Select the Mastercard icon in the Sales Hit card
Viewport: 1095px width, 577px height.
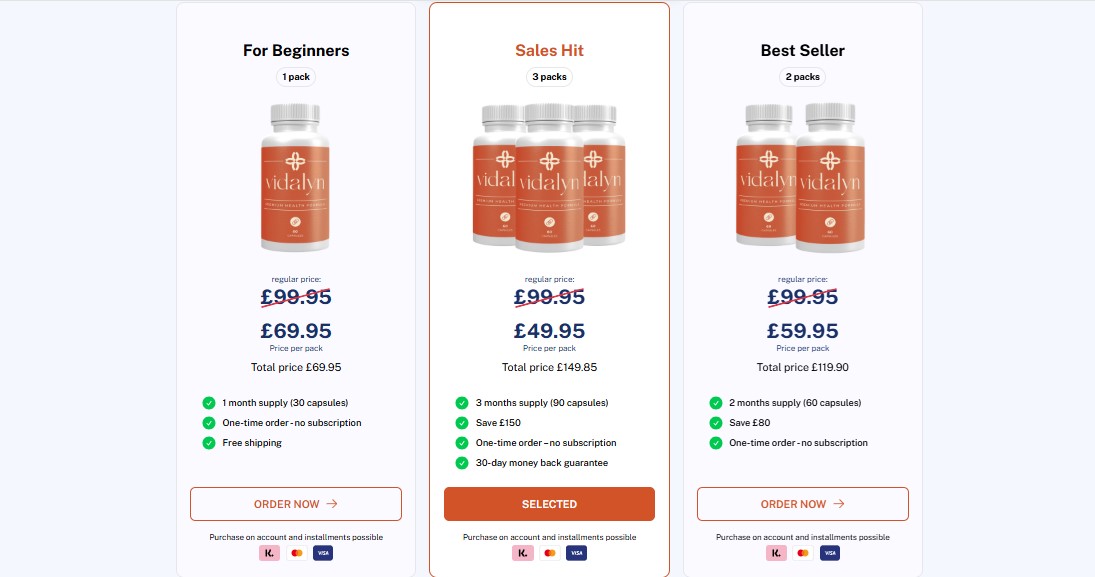pyautogui.click(x=549, y=552)
